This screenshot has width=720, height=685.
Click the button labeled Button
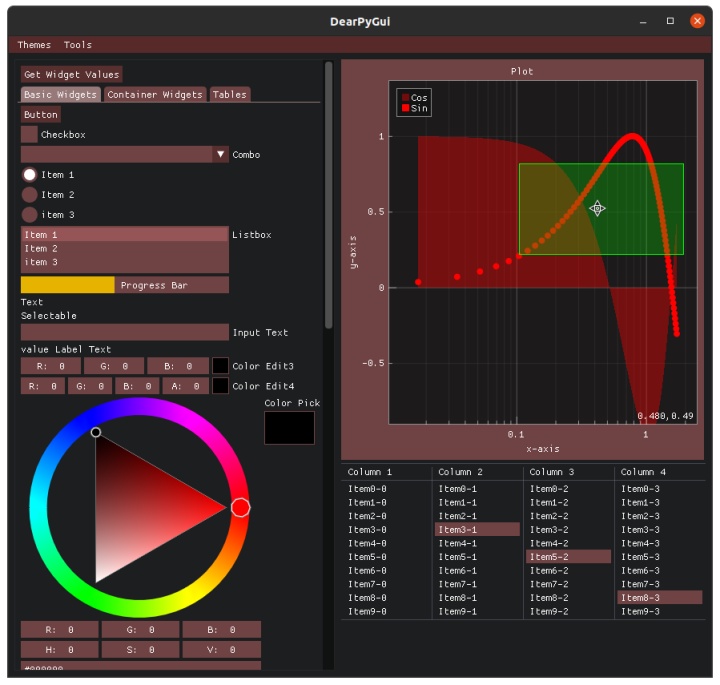click(40, 115)
